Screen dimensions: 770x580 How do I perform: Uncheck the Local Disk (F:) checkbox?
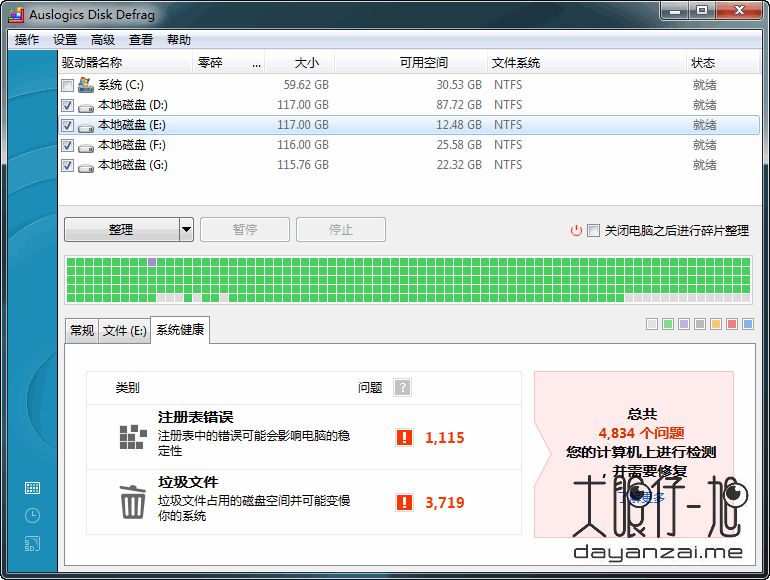pos(68,146)
